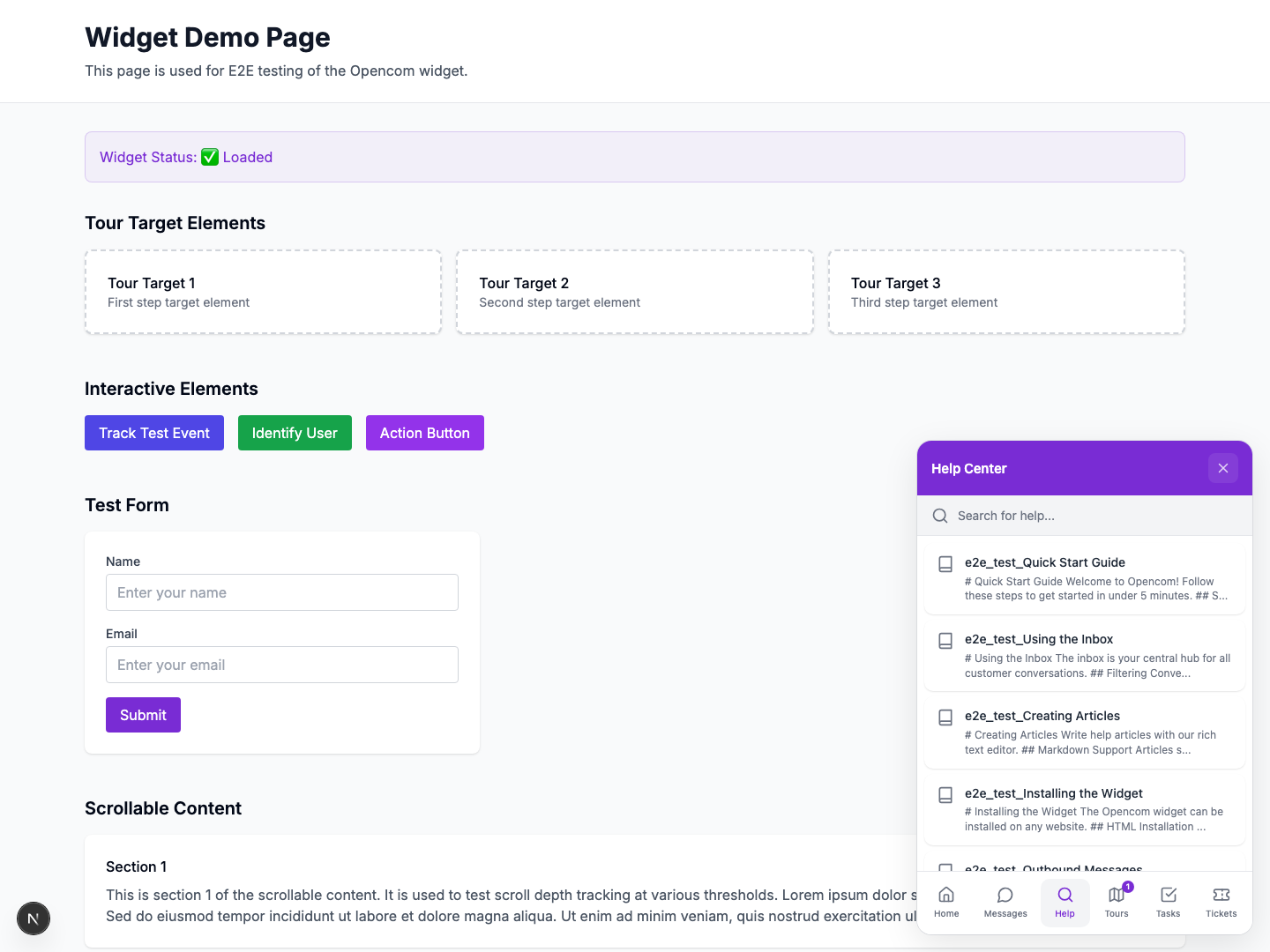Click the search magnifier inside the help search bar
This screenshot has height=952, width=1270.
coord(940,515)
